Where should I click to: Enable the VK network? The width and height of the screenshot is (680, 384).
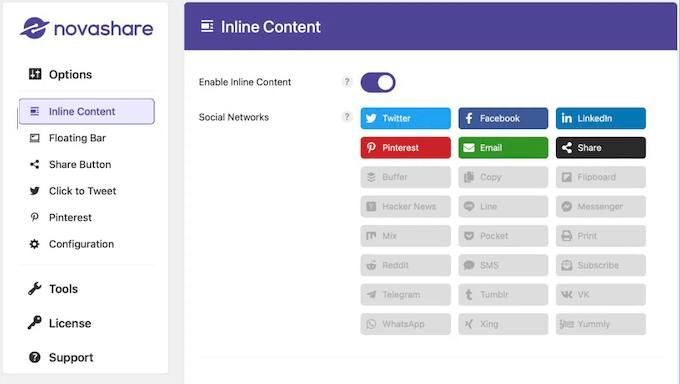pyautogui.click(x=601, y=295)
